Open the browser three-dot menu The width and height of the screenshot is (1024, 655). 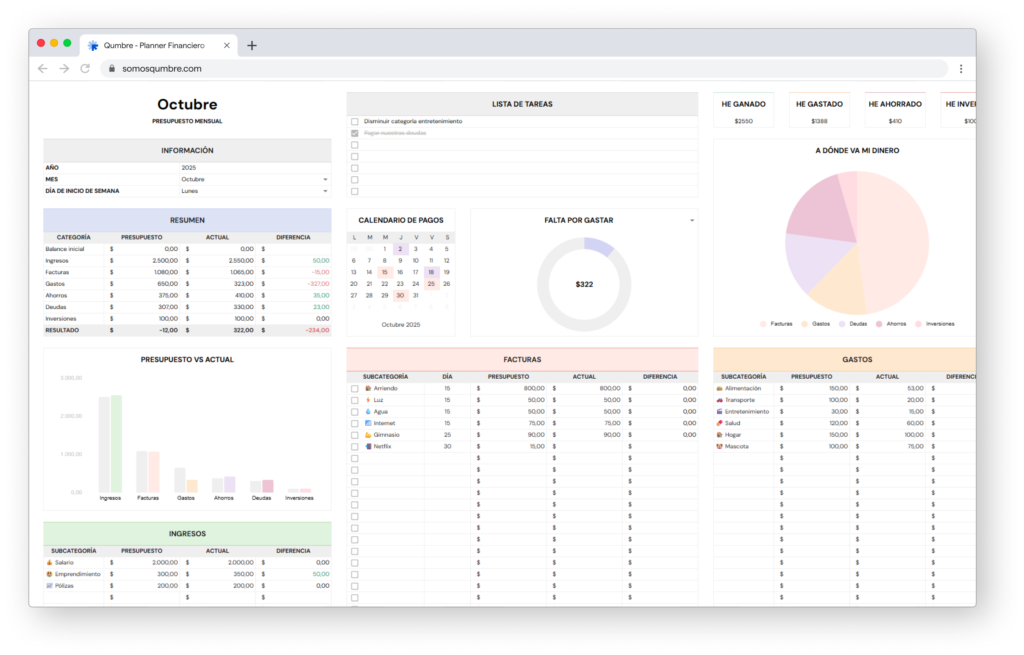pos(961,69)
